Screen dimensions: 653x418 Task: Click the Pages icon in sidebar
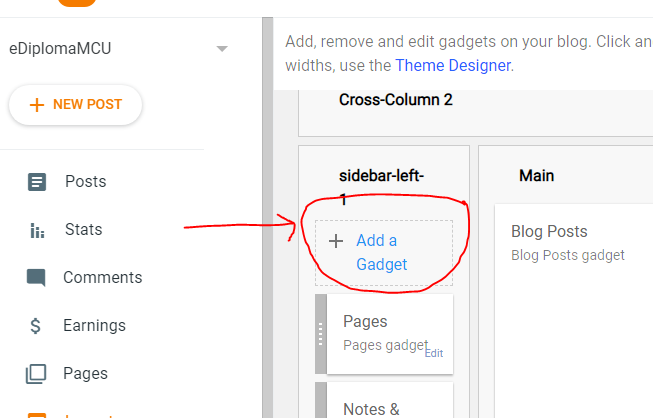[x=37, y=374]
